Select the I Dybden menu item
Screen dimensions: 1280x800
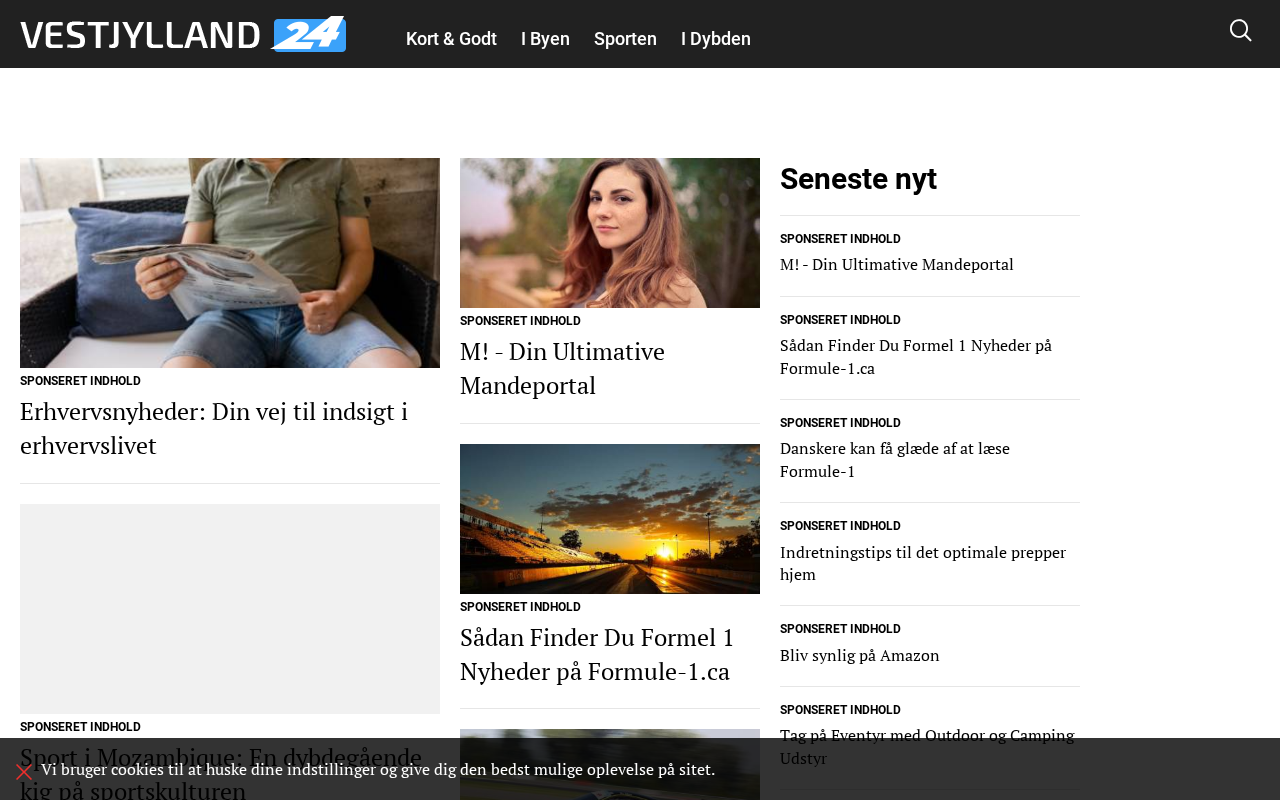[716, 39]
